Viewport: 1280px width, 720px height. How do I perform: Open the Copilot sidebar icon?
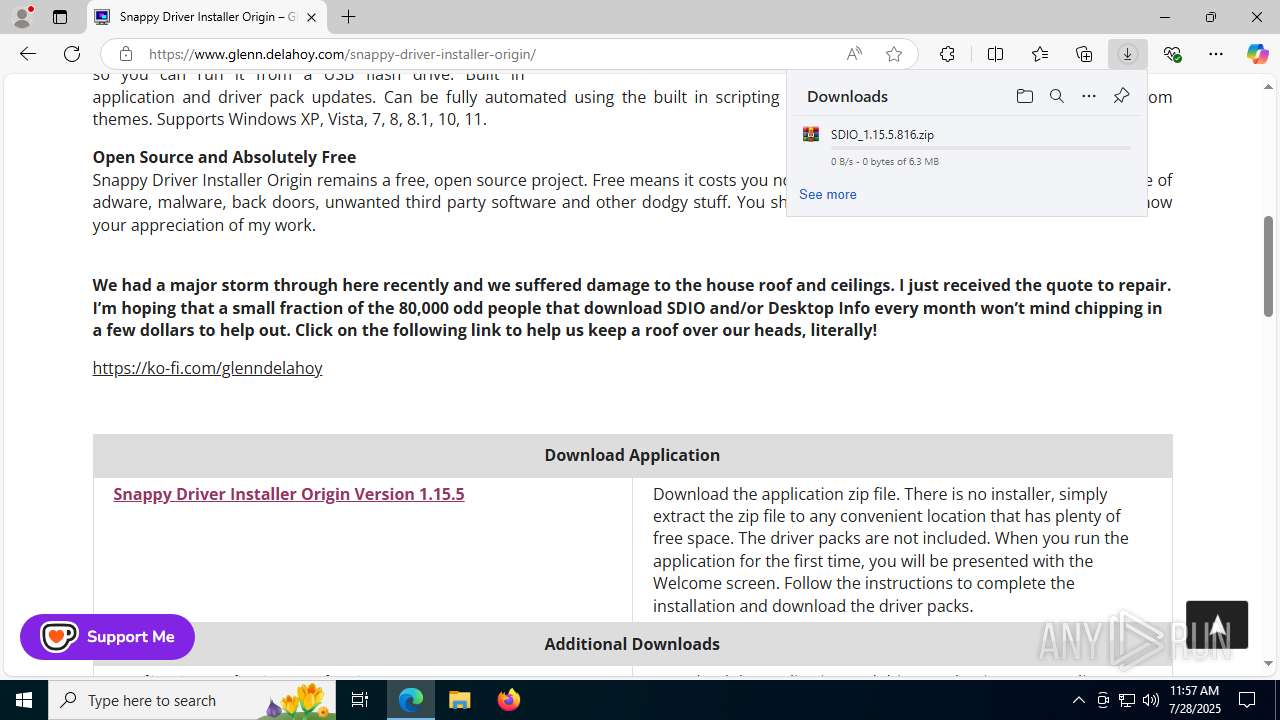(x=1257, y=54)
